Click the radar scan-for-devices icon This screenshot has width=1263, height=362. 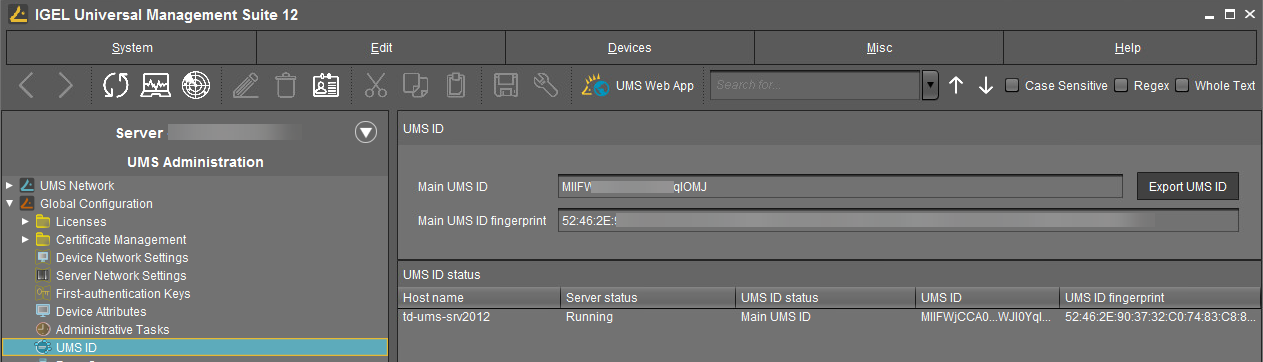[x=196, y=86]
